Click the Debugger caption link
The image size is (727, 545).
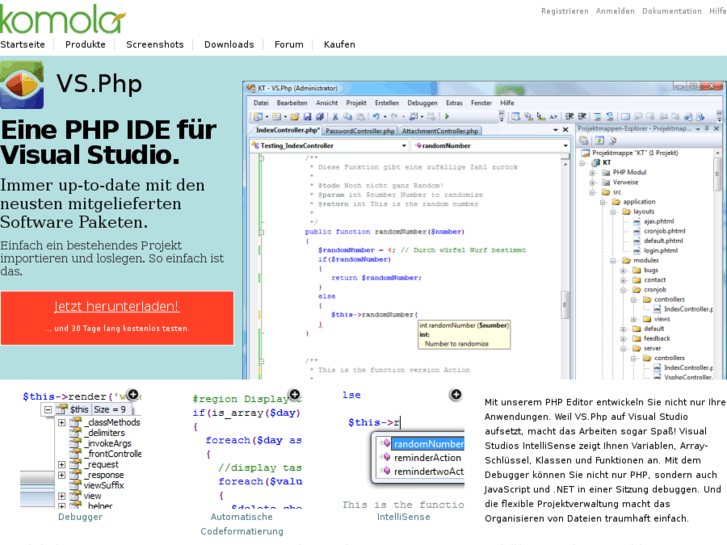click(x=80, y=517)
